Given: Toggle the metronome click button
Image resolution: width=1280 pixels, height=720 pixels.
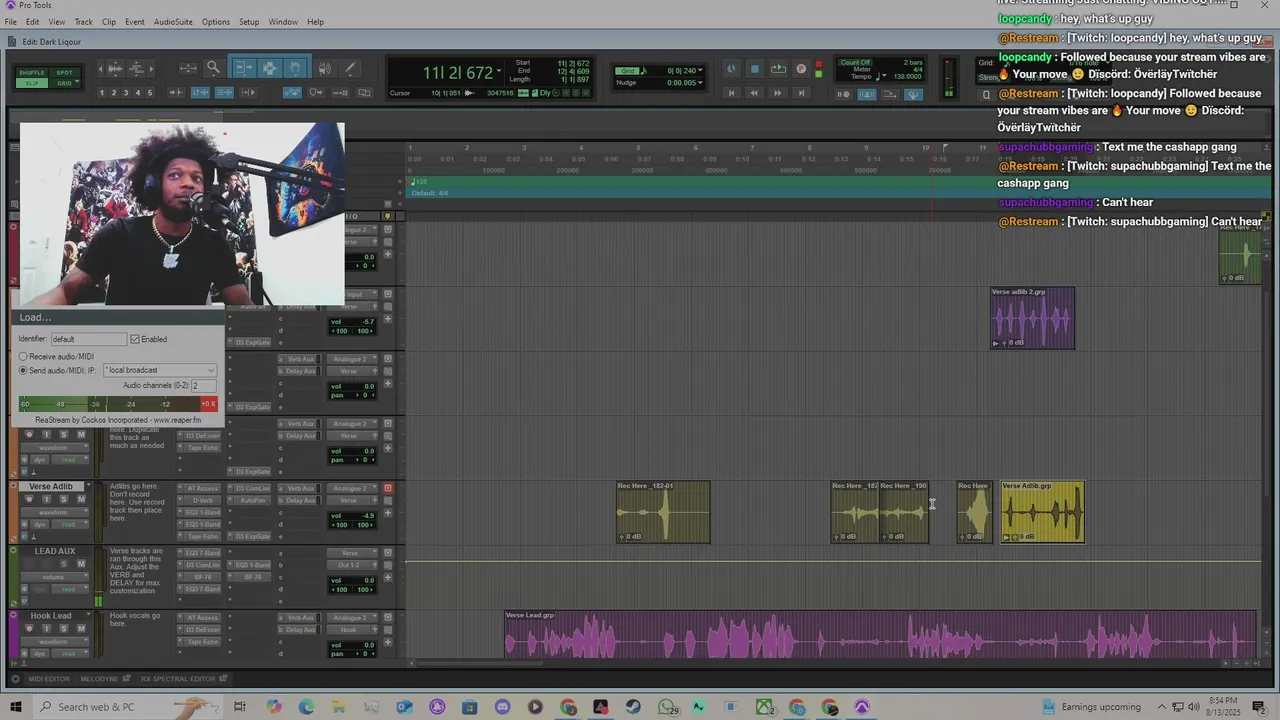Looking at the screenshot, I should [x=867, y=94].
